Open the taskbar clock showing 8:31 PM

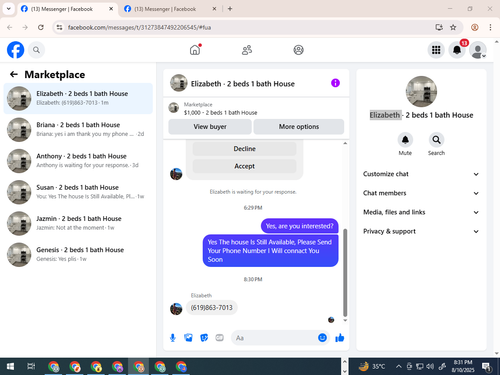pyautogui.click(x=463, y=366)
